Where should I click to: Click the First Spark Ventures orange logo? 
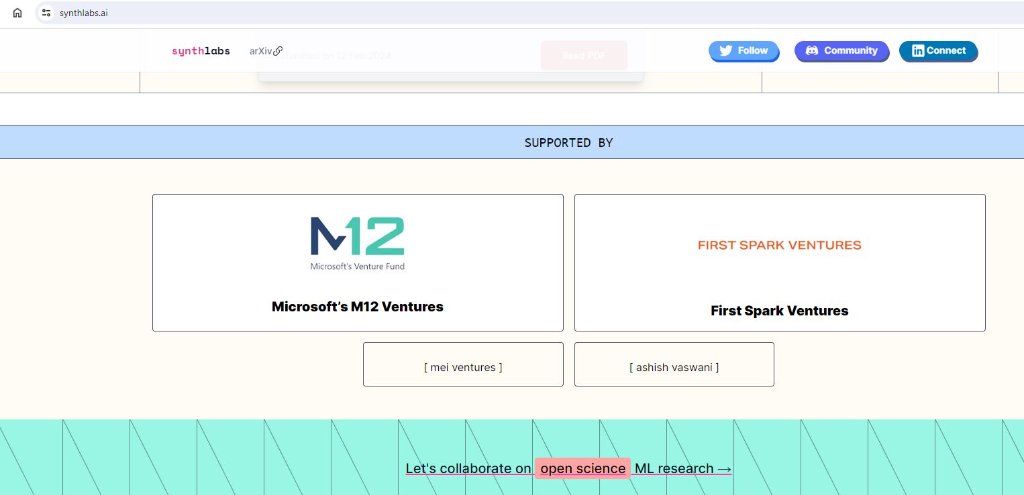(779, 246)
